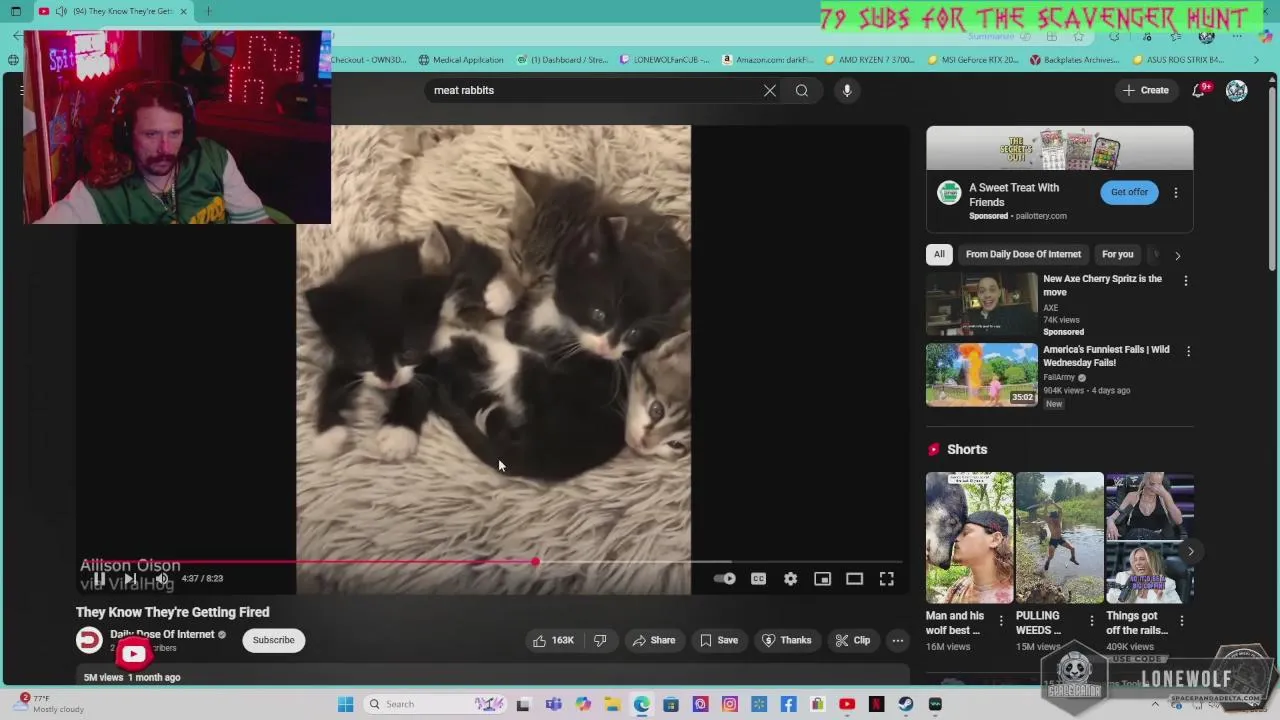The height and width of the screenshot is (720, 1280).
Task: Open Microsoft Teams from the taskbar
Action: 553,704
